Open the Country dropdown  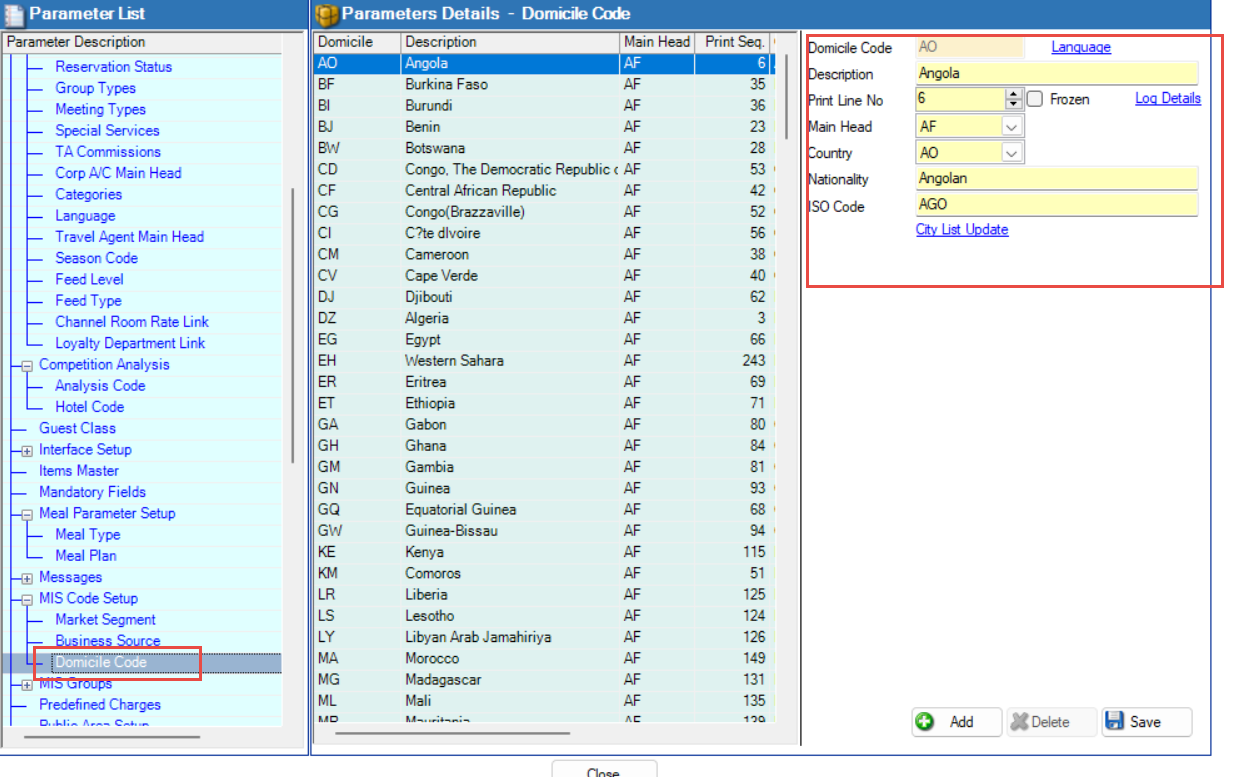pyautogui.click(x=1011, y=153)
